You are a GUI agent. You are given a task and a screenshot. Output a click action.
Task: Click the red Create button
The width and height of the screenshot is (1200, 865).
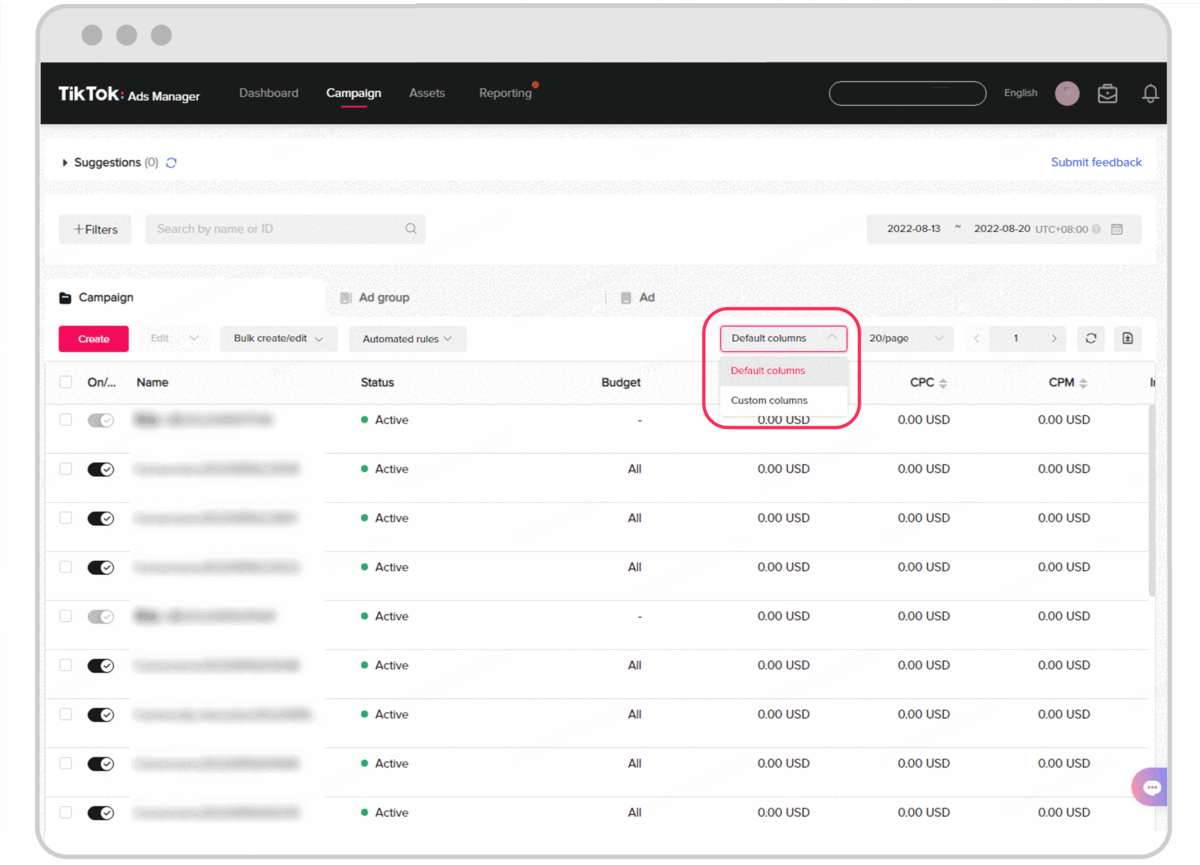coord(93,339)
